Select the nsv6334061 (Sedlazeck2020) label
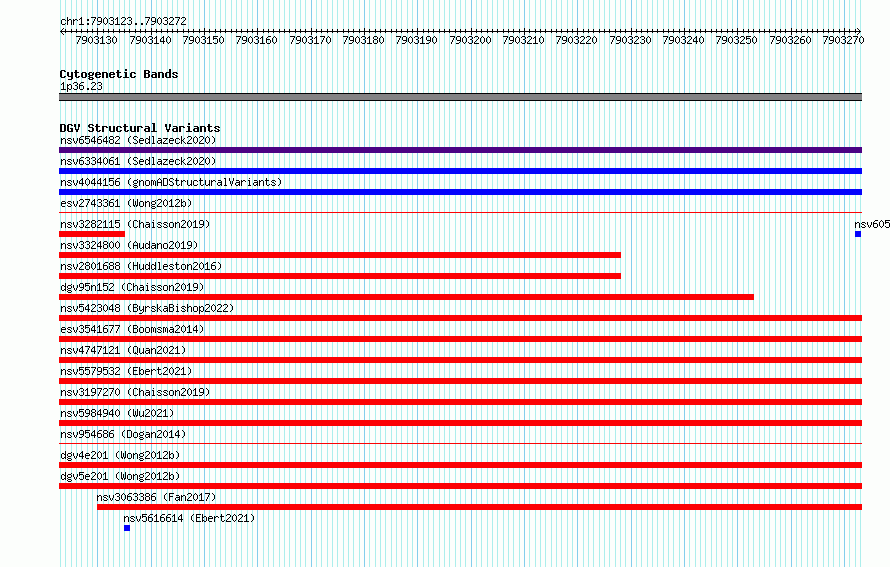 [138, 161]
